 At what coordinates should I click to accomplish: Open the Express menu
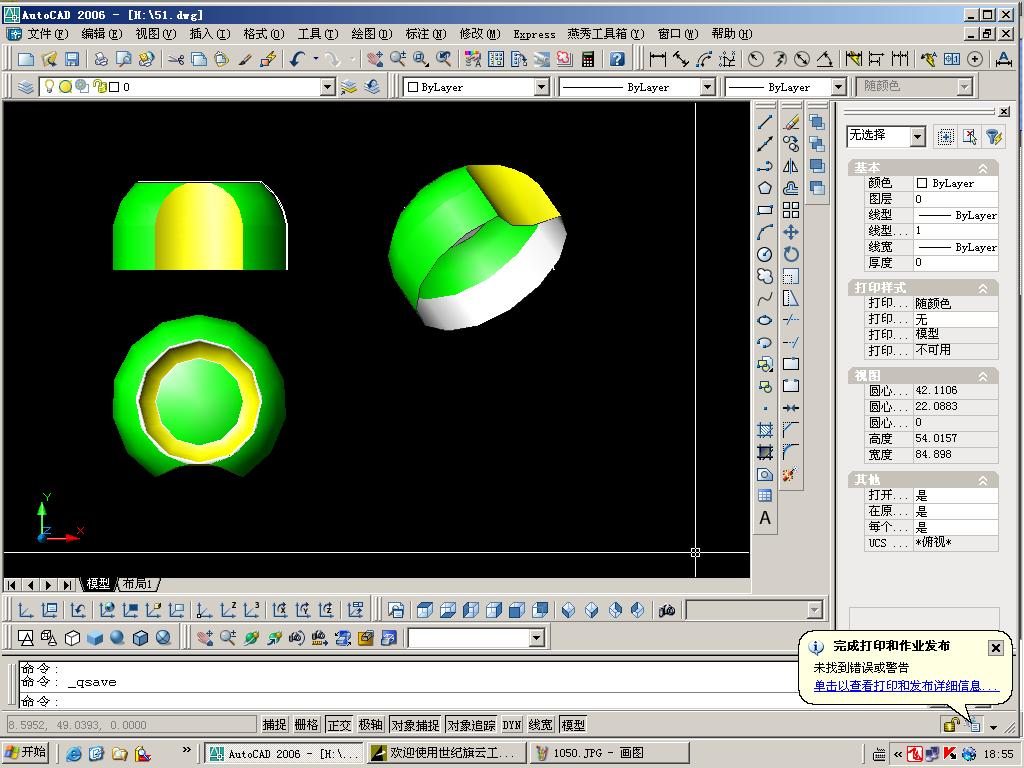click(534, 34)
